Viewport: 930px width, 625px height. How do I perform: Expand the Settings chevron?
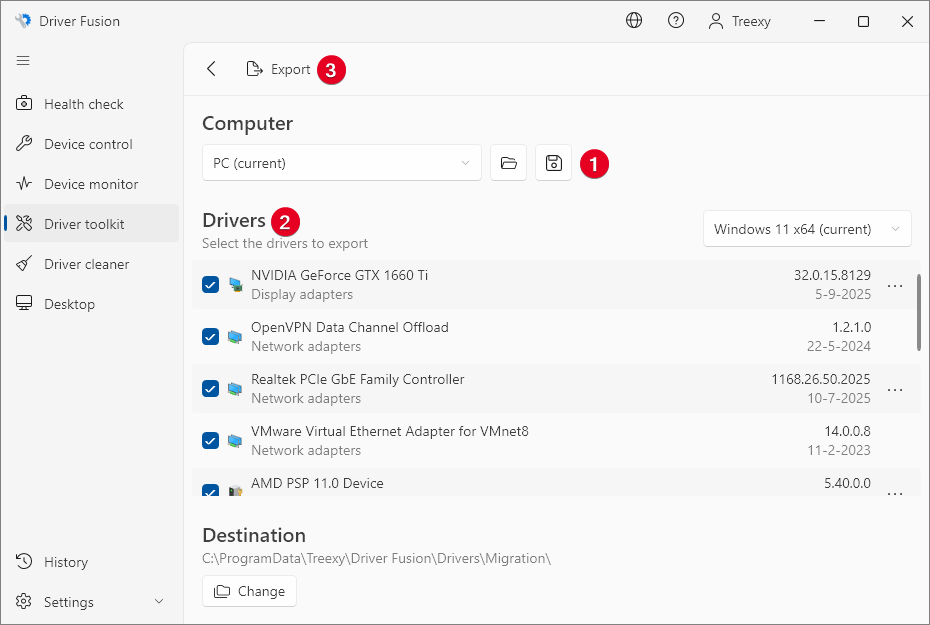159,601
